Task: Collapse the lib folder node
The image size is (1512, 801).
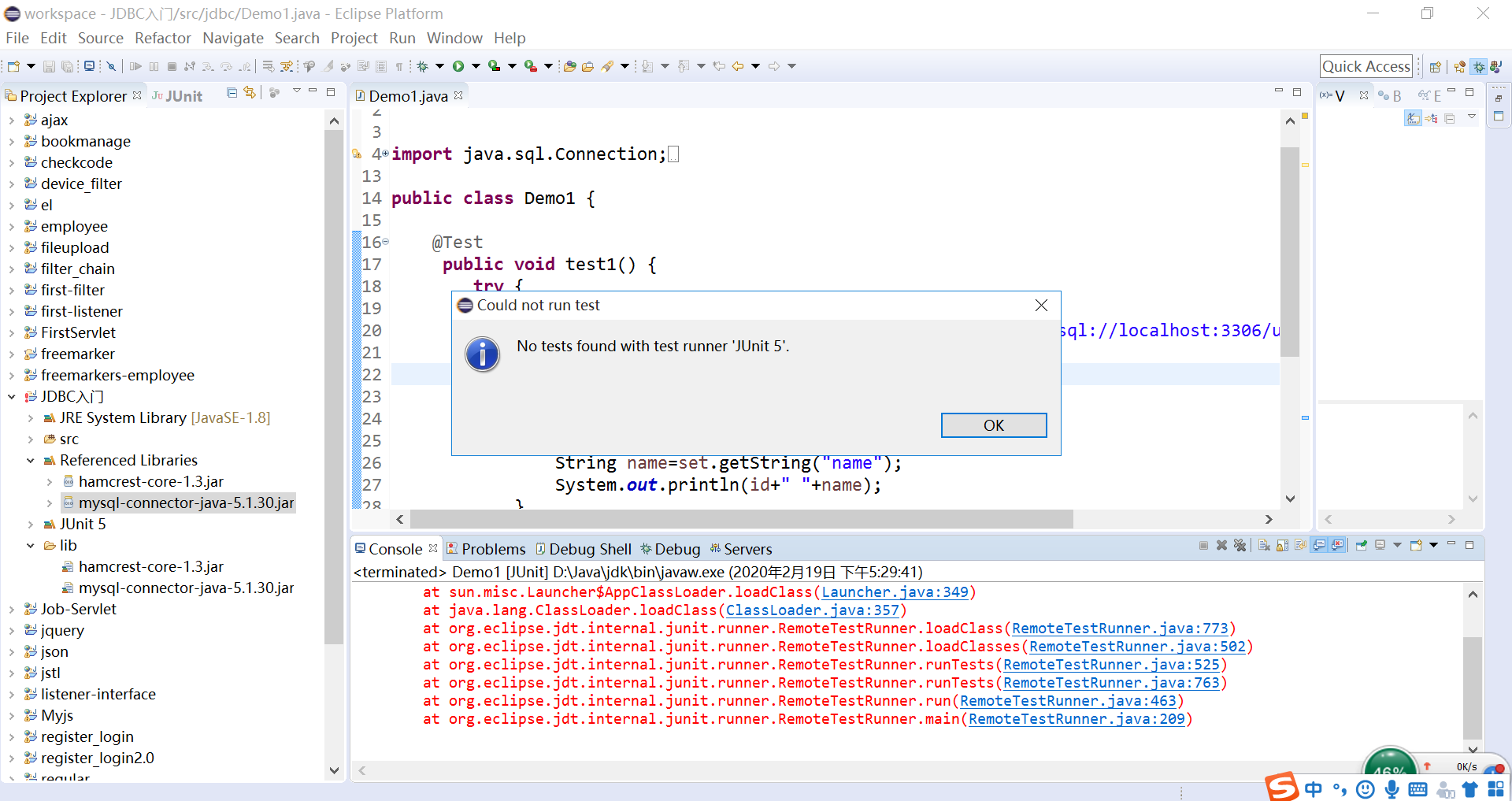Action: click(31, 546)
